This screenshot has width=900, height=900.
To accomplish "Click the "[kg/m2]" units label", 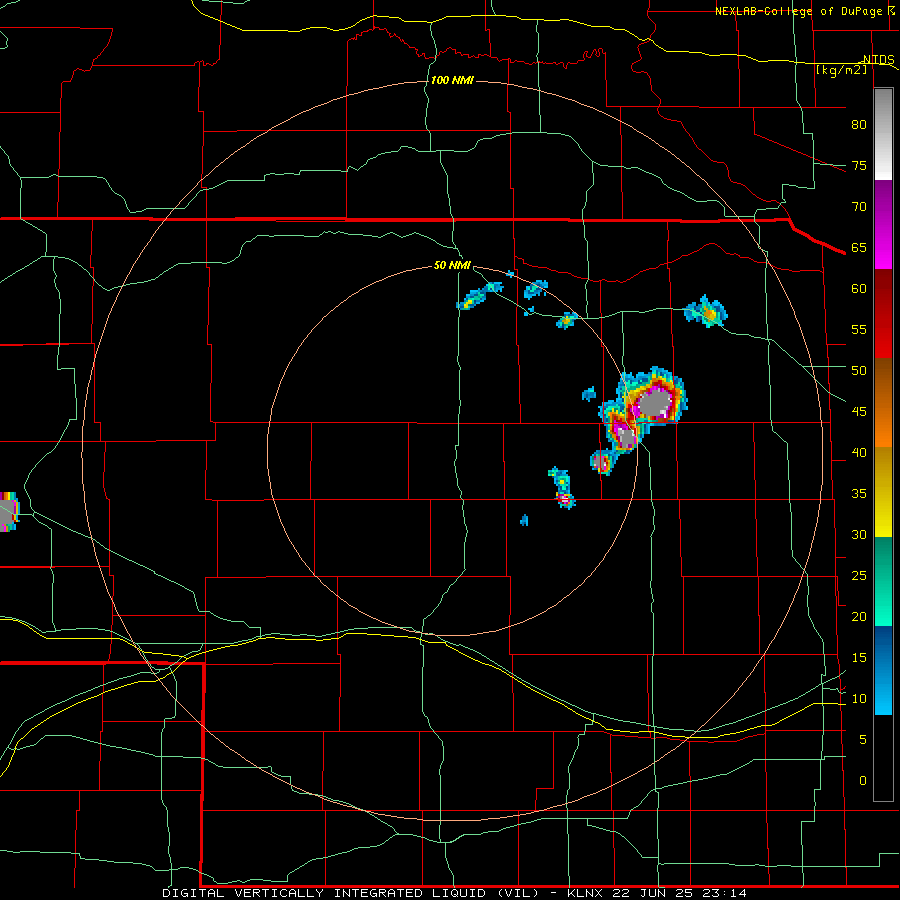I will (841, 70).
